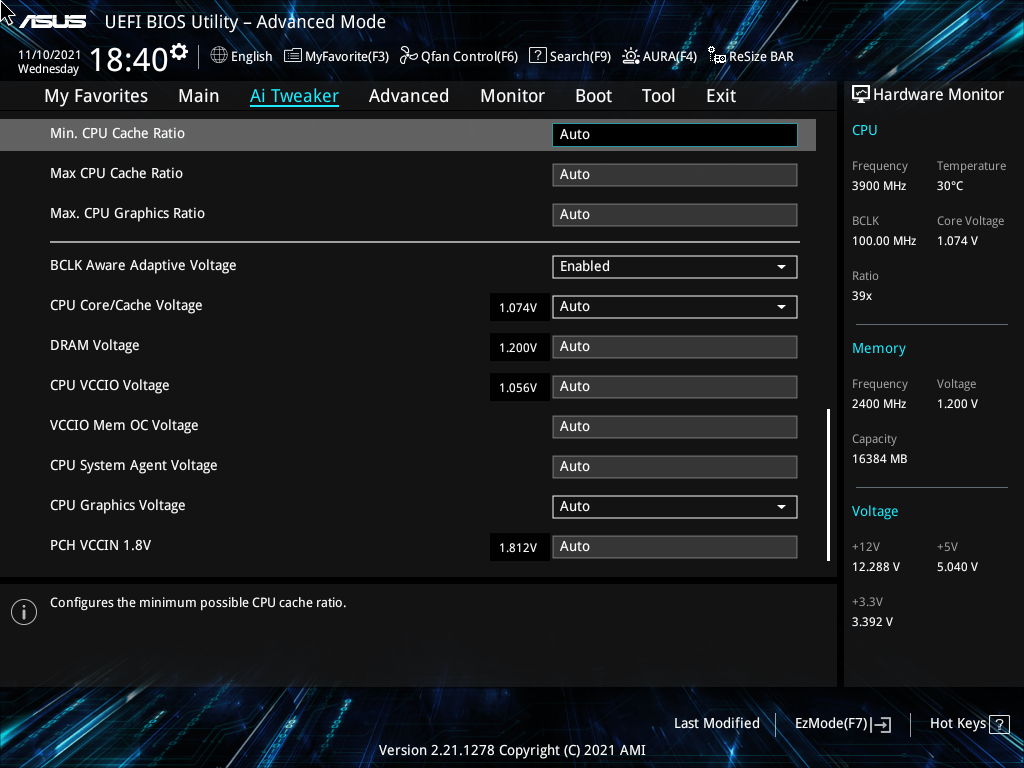Screen dimensions: 1024x768
Task: Open Search(F9)
Action: [570, 56]
